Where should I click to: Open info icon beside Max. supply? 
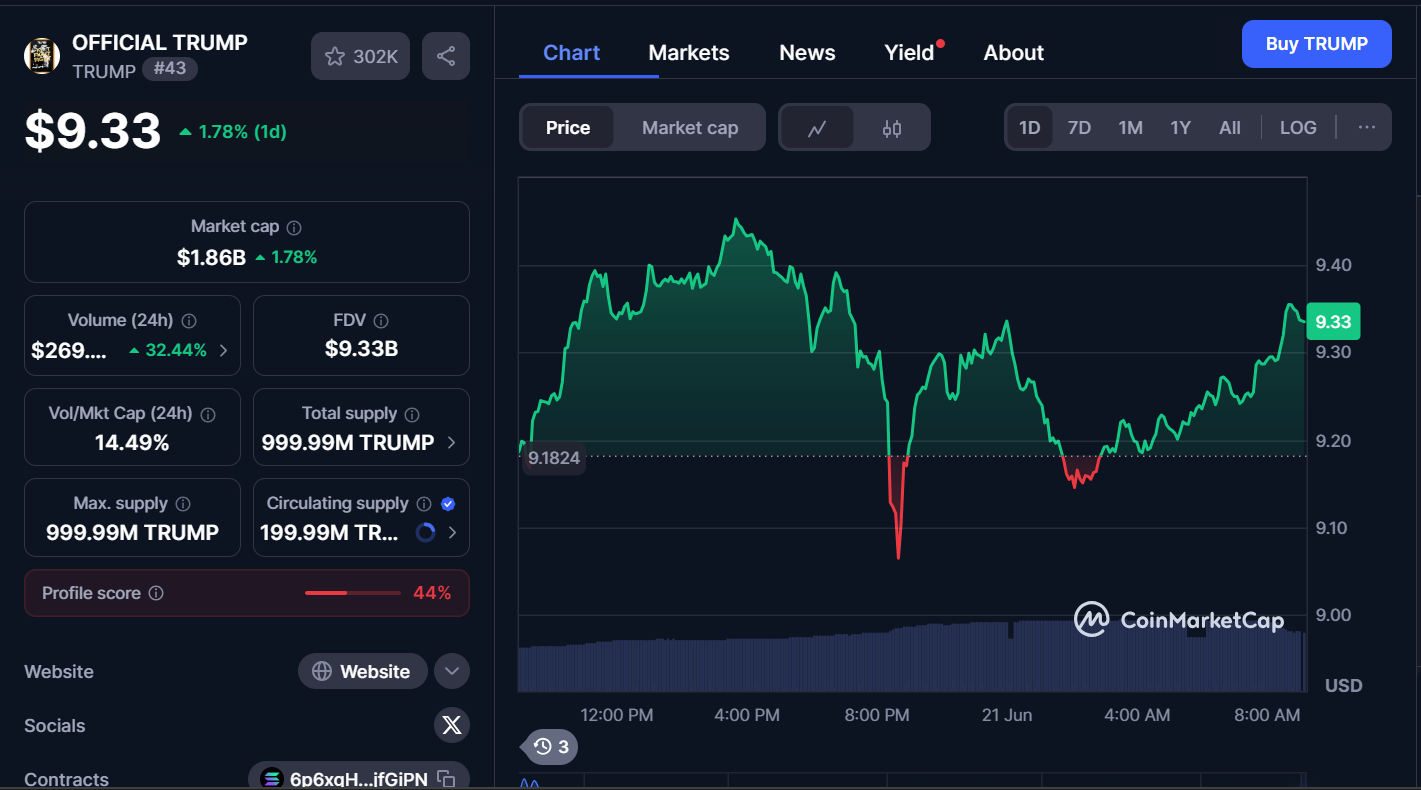click(183, 504)
